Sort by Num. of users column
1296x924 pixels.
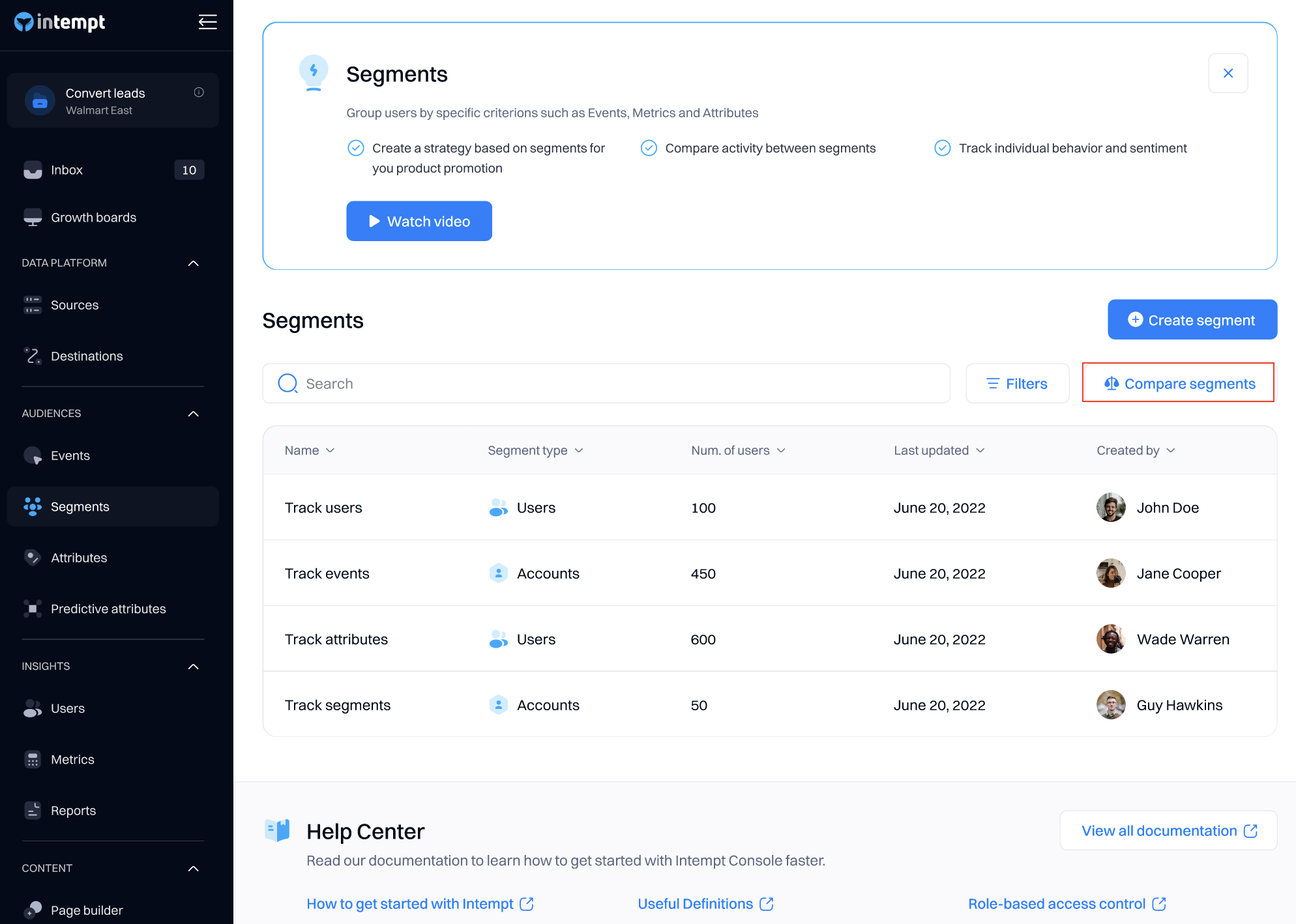point(738,450)
